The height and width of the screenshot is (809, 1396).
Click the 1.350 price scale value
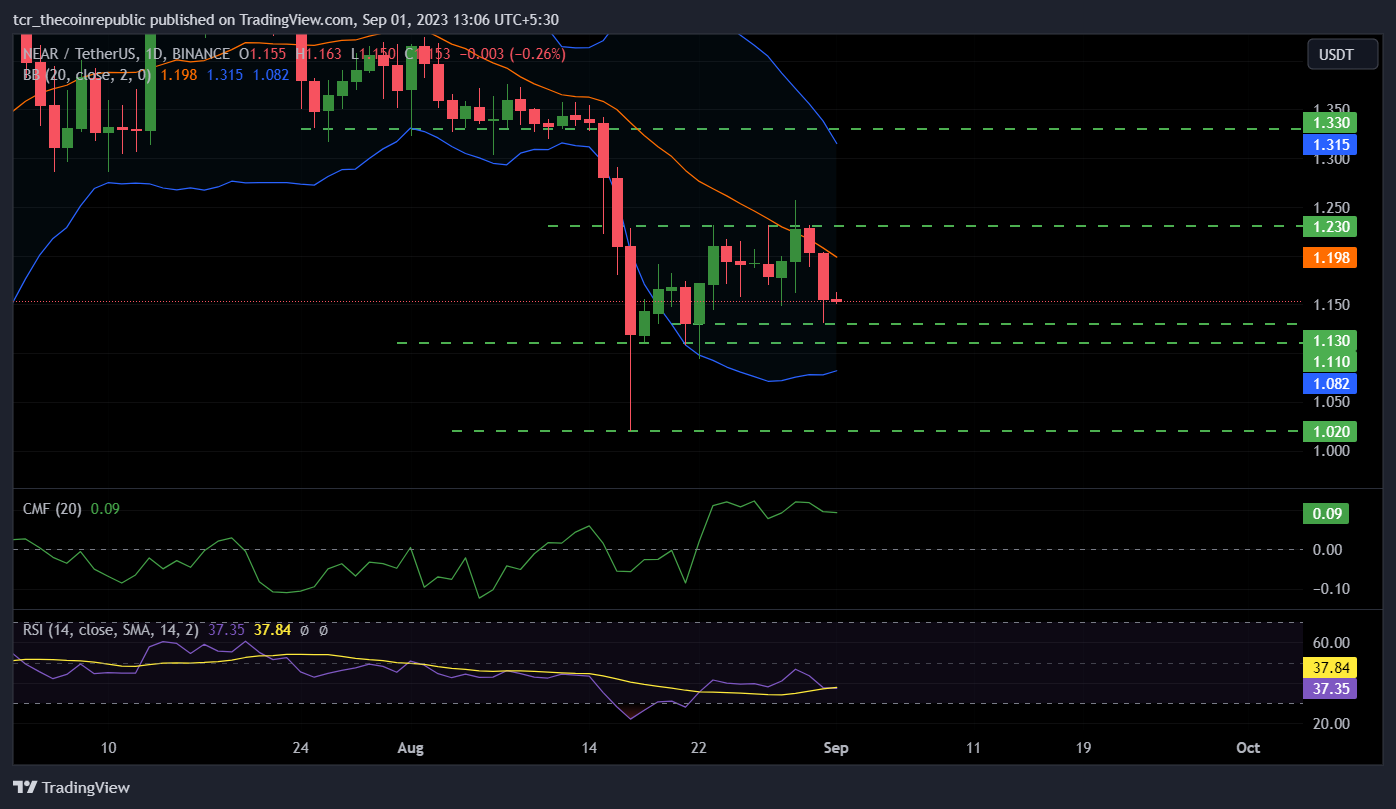(x=1332, y=108)
